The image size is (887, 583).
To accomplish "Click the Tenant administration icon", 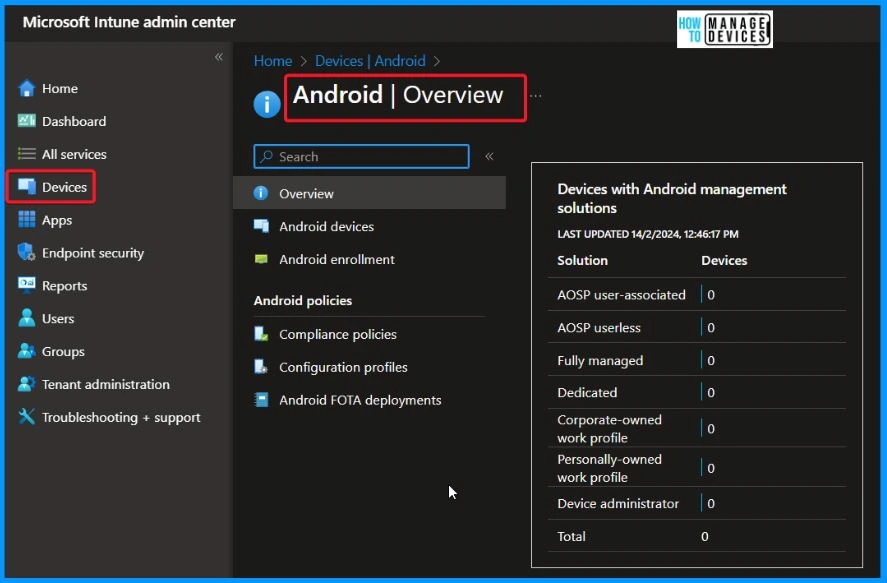I will point(27,384).
